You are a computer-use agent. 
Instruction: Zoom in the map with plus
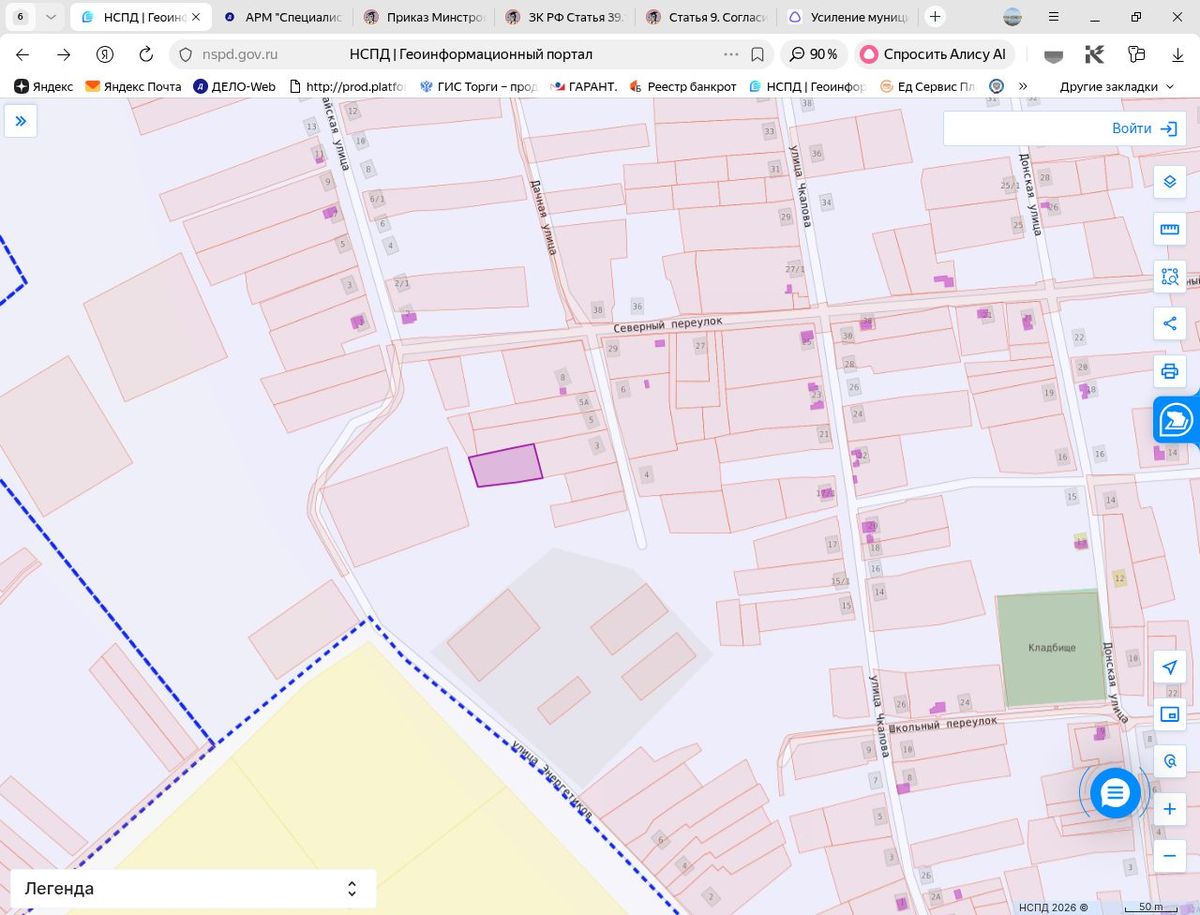click(1169, 809)
